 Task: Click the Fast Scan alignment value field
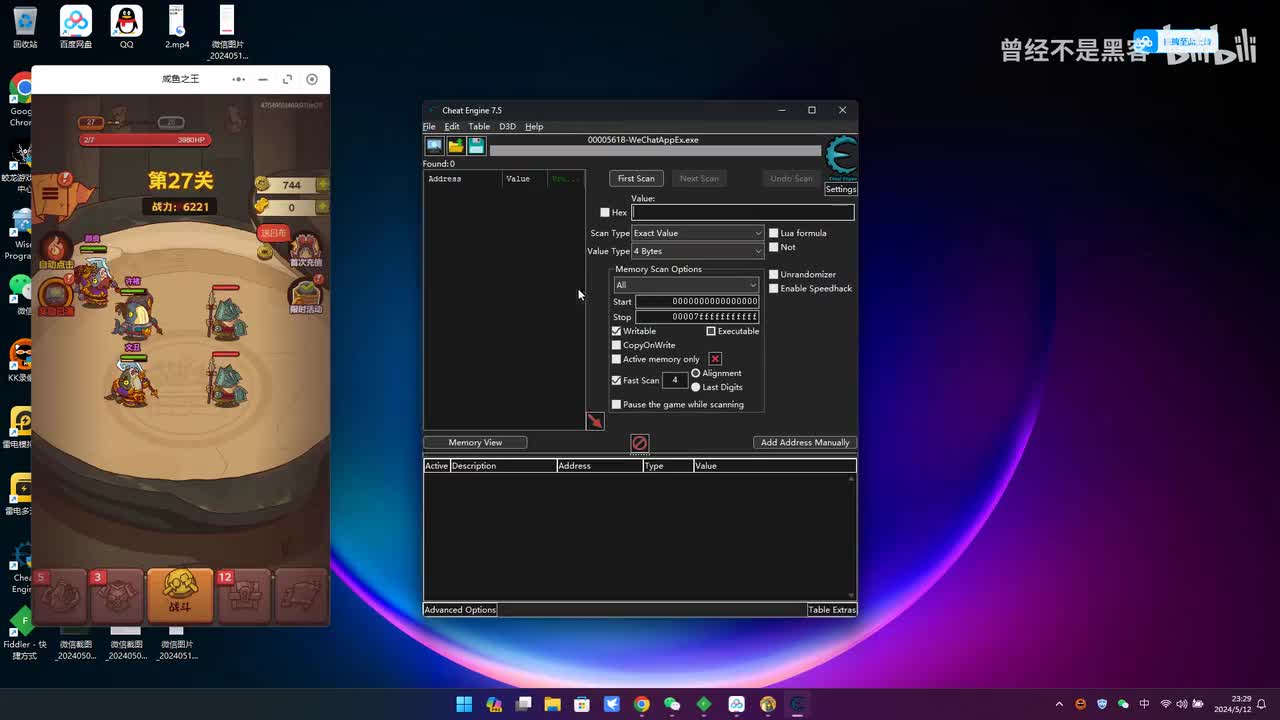tap(675, 380)
